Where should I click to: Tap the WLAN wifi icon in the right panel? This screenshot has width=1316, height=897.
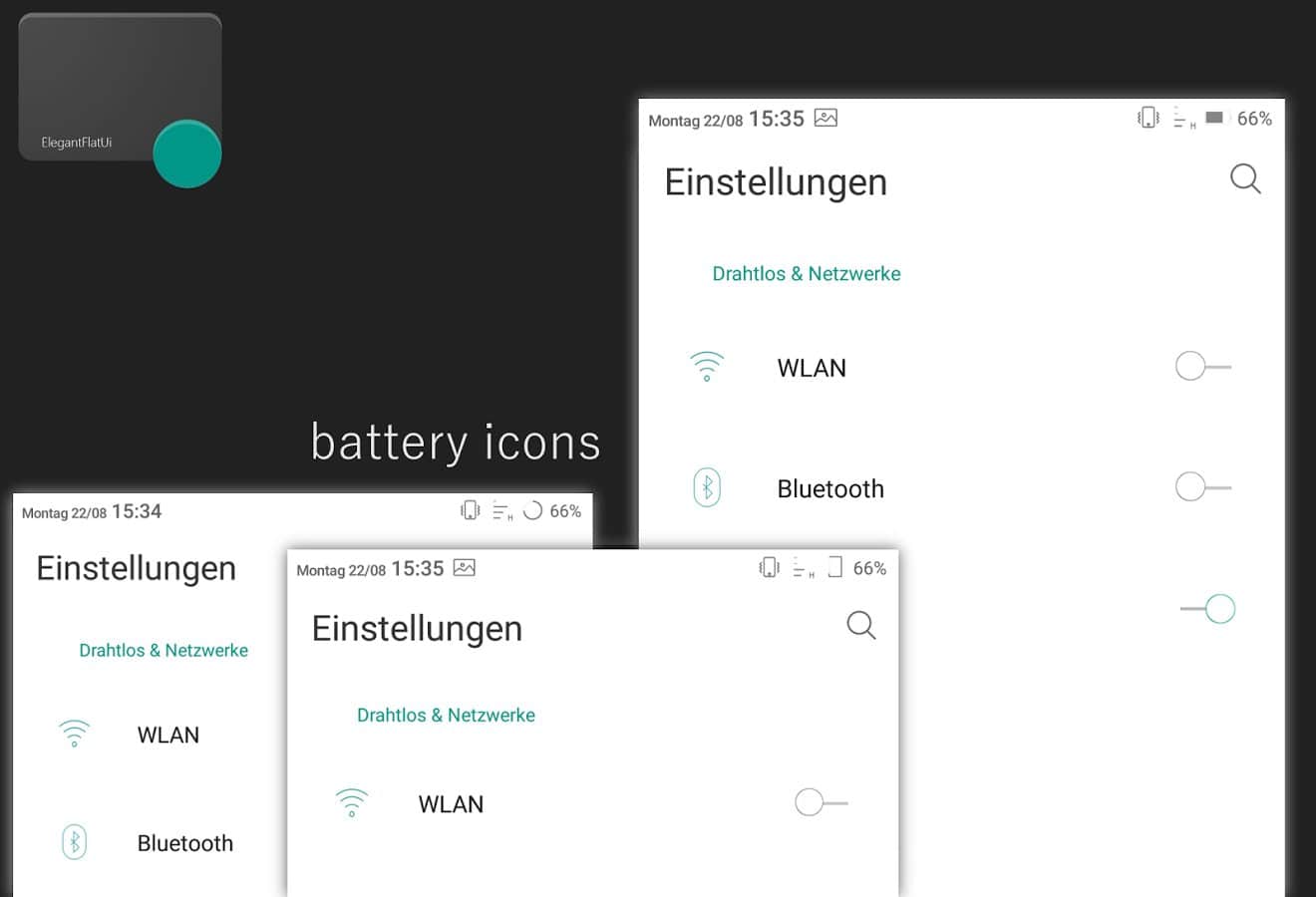click(x=707, y=366)
